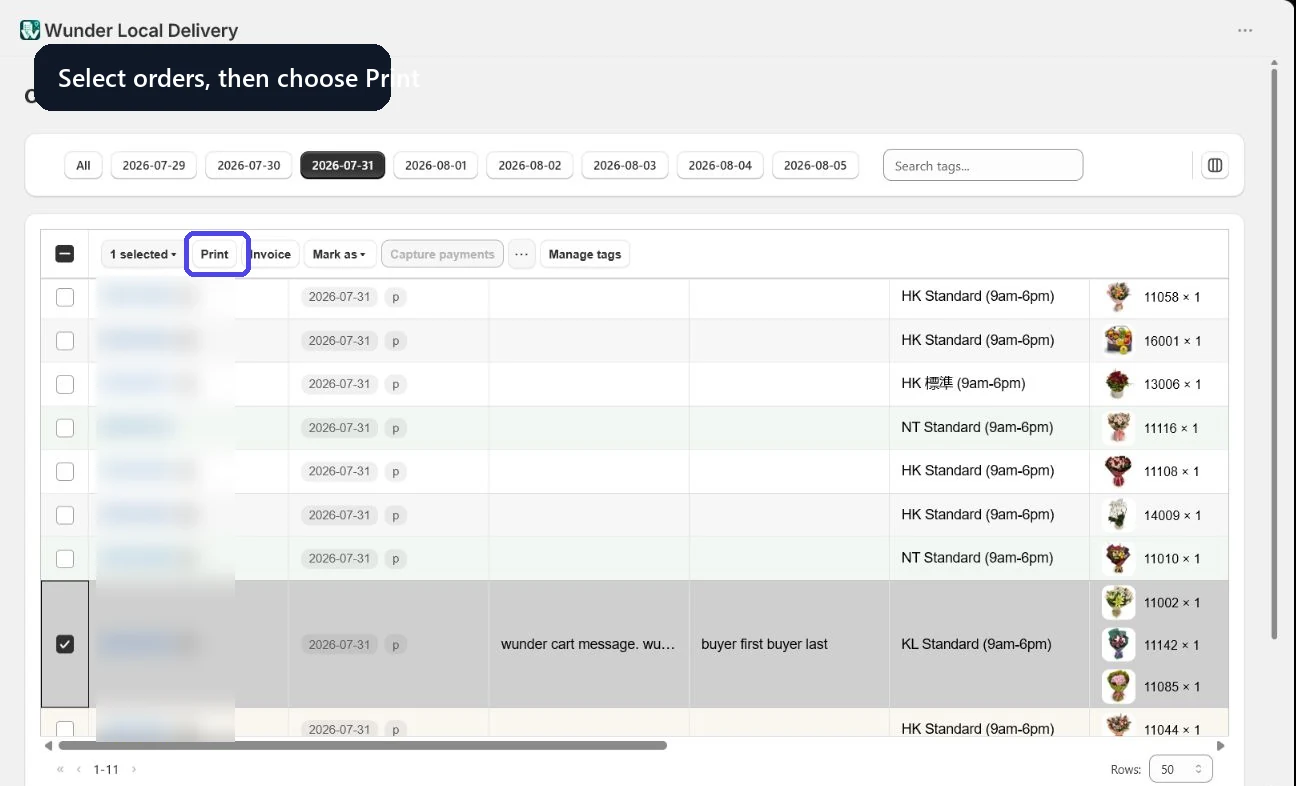Click 'NT Standard (9am-6pm)' in 11116 row
The width and height of the screenshot is (1296, 786).
coord(977,427)
